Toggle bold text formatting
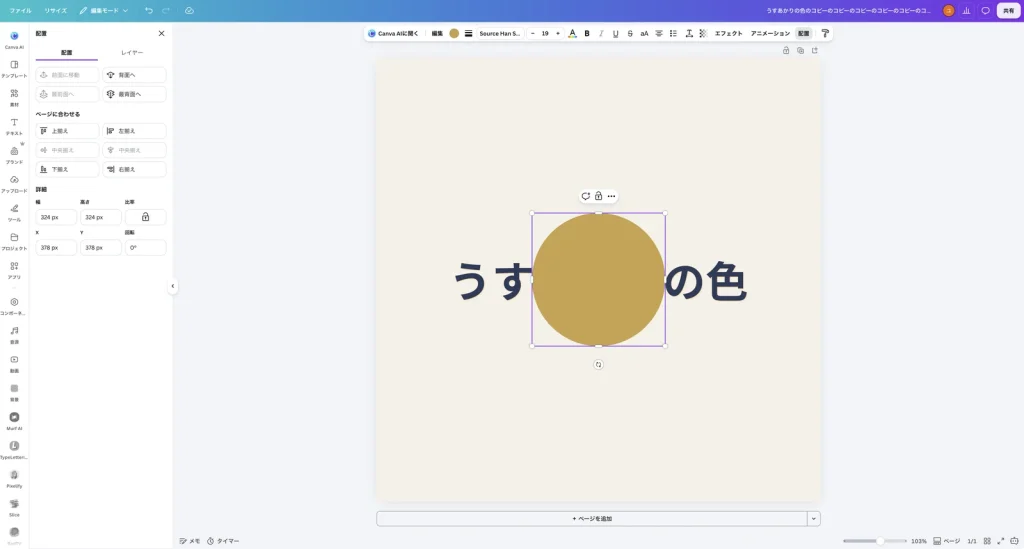The height and width of the screenshot is (549, 1024). (x=586, y=33)
